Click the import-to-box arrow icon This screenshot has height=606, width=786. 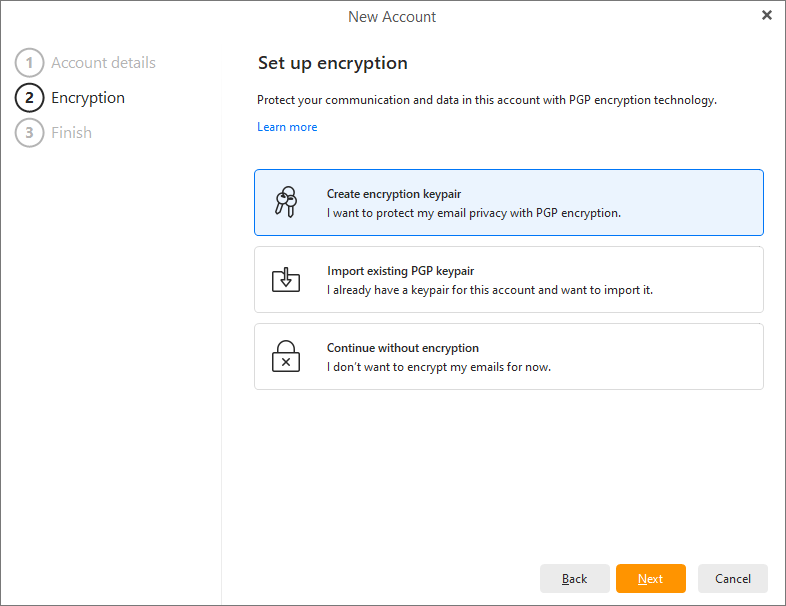(286, 279)
